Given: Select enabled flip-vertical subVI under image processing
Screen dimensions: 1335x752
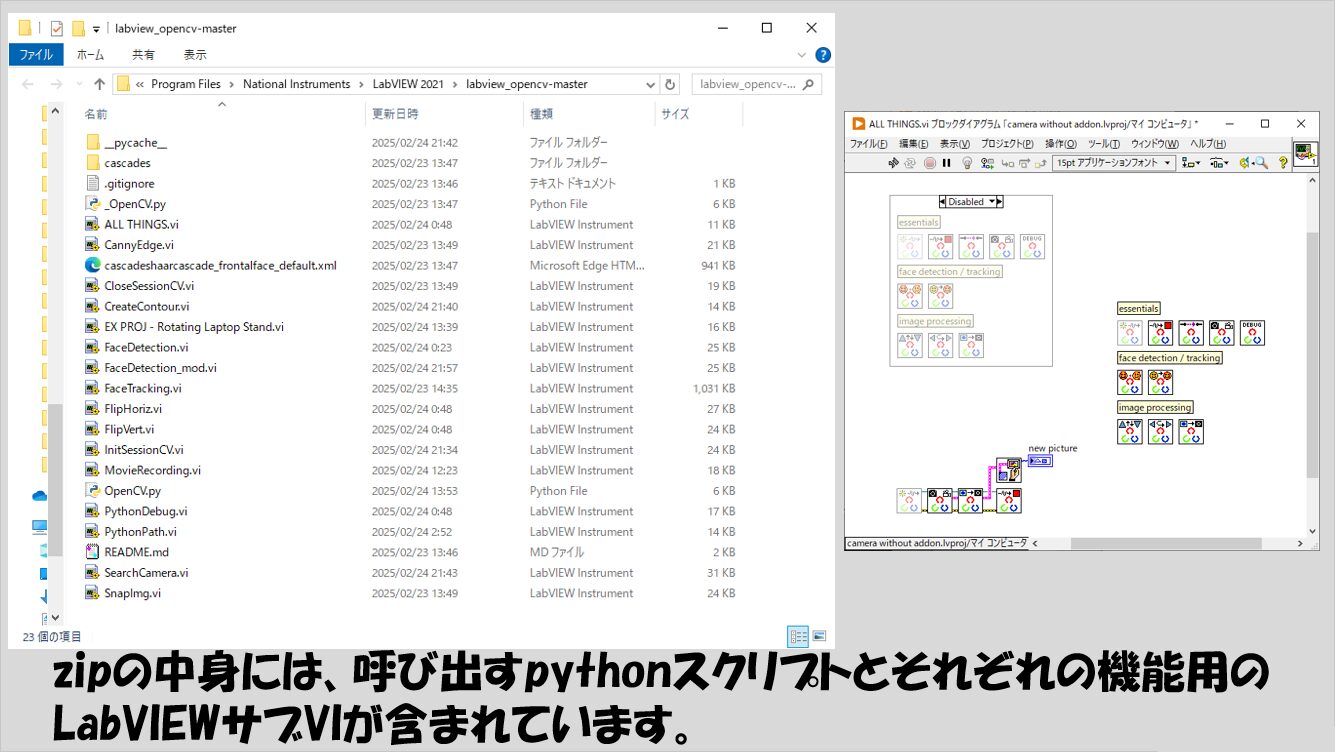Looking at the screenshot, I should tap(1129, 432).
